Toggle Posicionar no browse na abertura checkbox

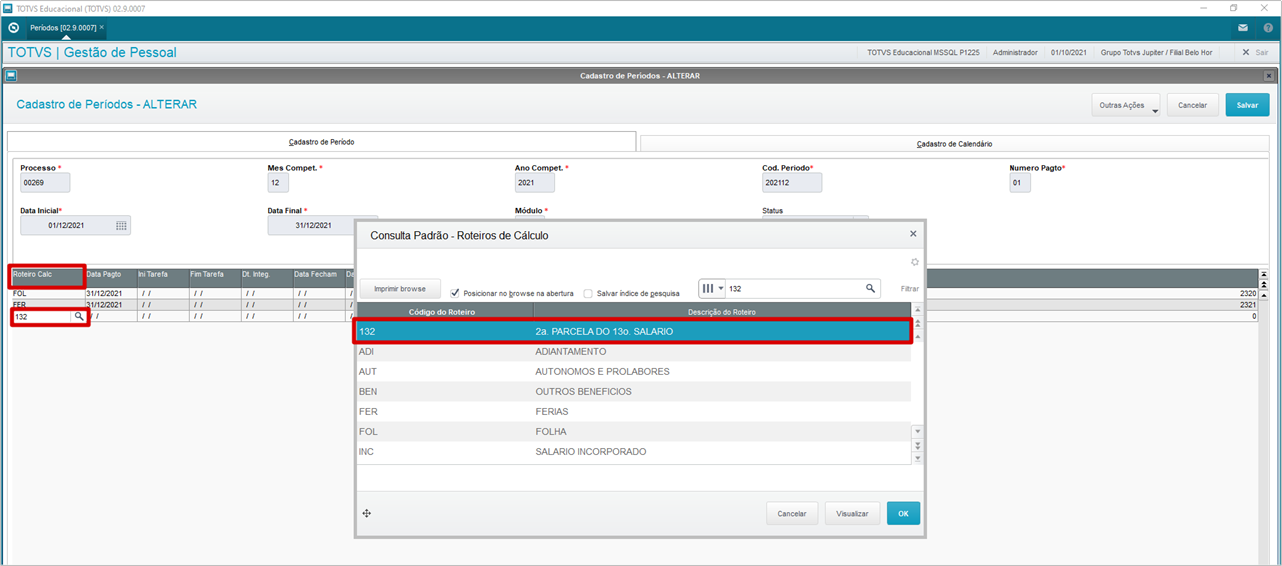(455, 293)
